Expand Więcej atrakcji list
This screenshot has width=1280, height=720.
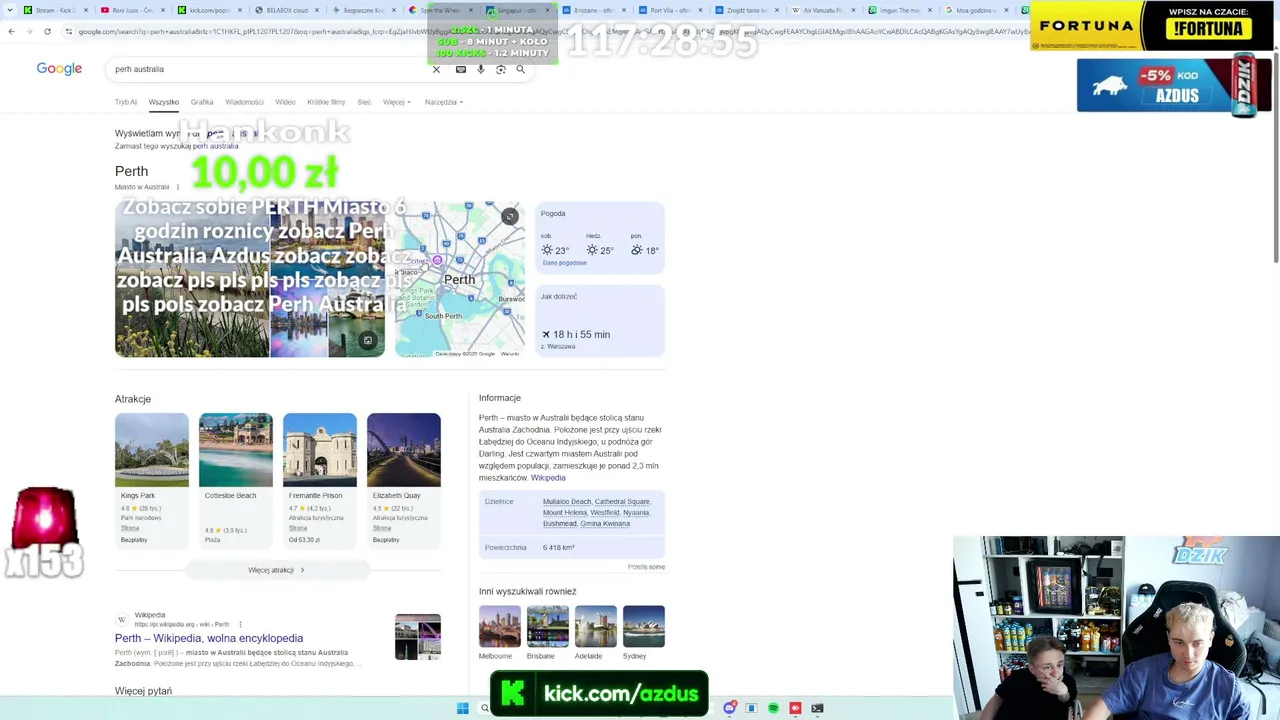pos(277,570)
